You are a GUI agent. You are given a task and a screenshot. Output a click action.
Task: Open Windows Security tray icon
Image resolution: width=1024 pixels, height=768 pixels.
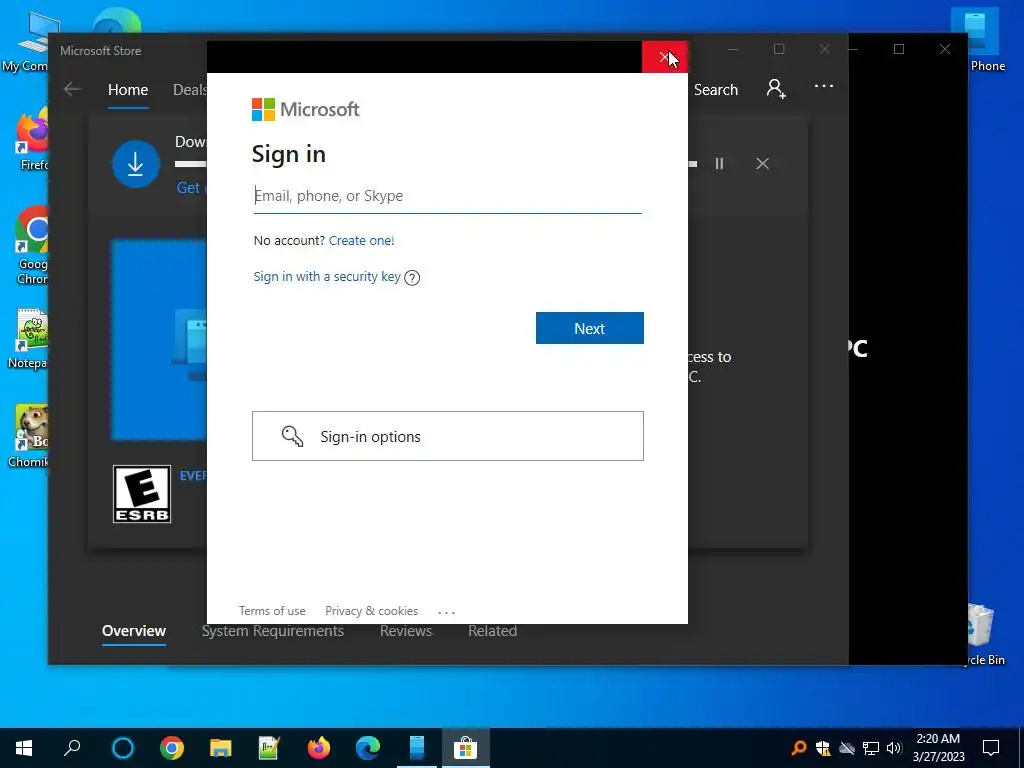click(823, 748)
